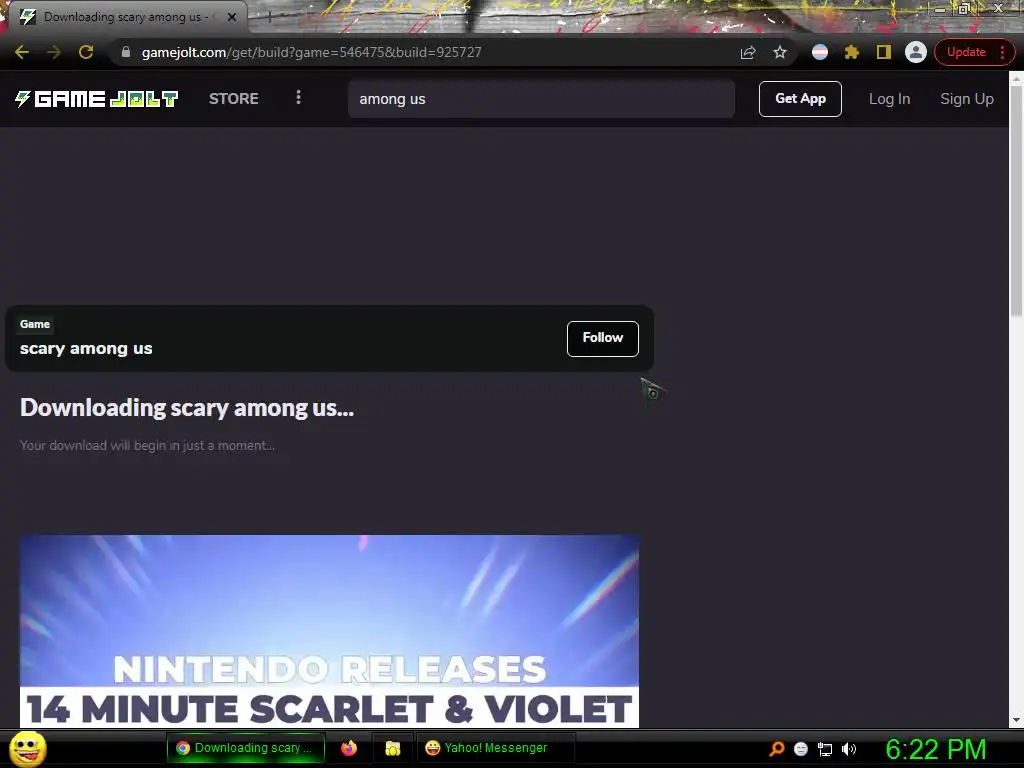Go back to the previous page
The width and height of the screenshot is (1024, 768).
click(x=22, y=52)
